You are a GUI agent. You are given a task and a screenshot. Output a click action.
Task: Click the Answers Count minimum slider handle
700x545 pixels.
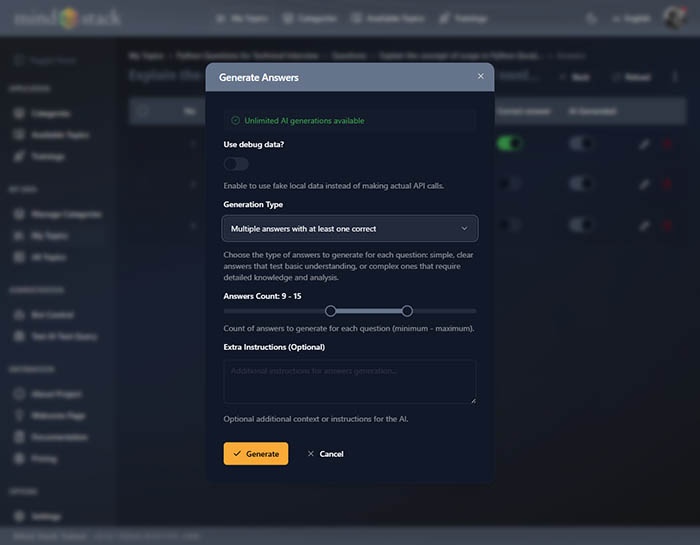tap(330, 311)
